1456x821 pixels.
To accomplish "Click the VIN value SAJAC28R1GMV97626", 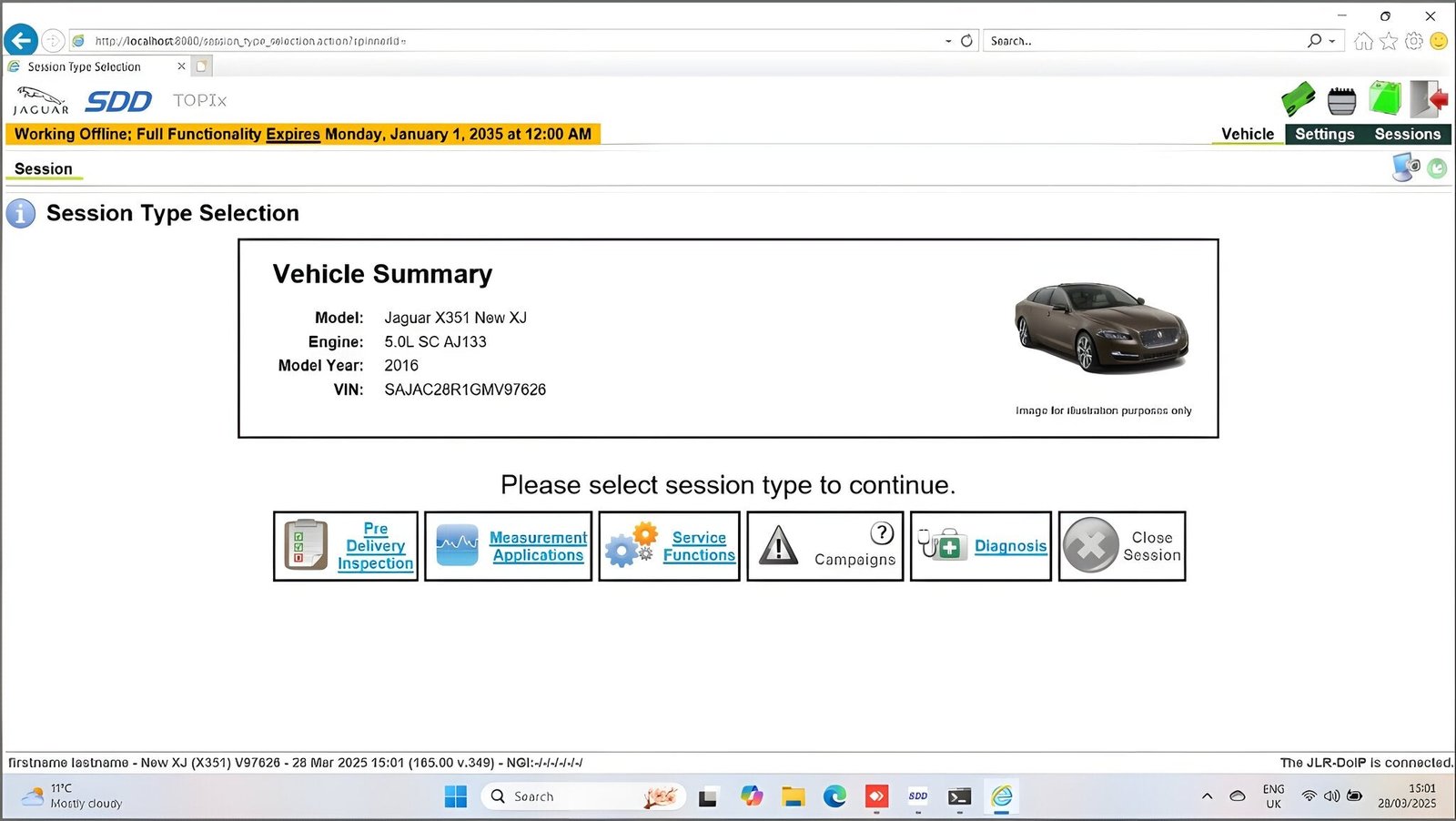I will point(465,390).
